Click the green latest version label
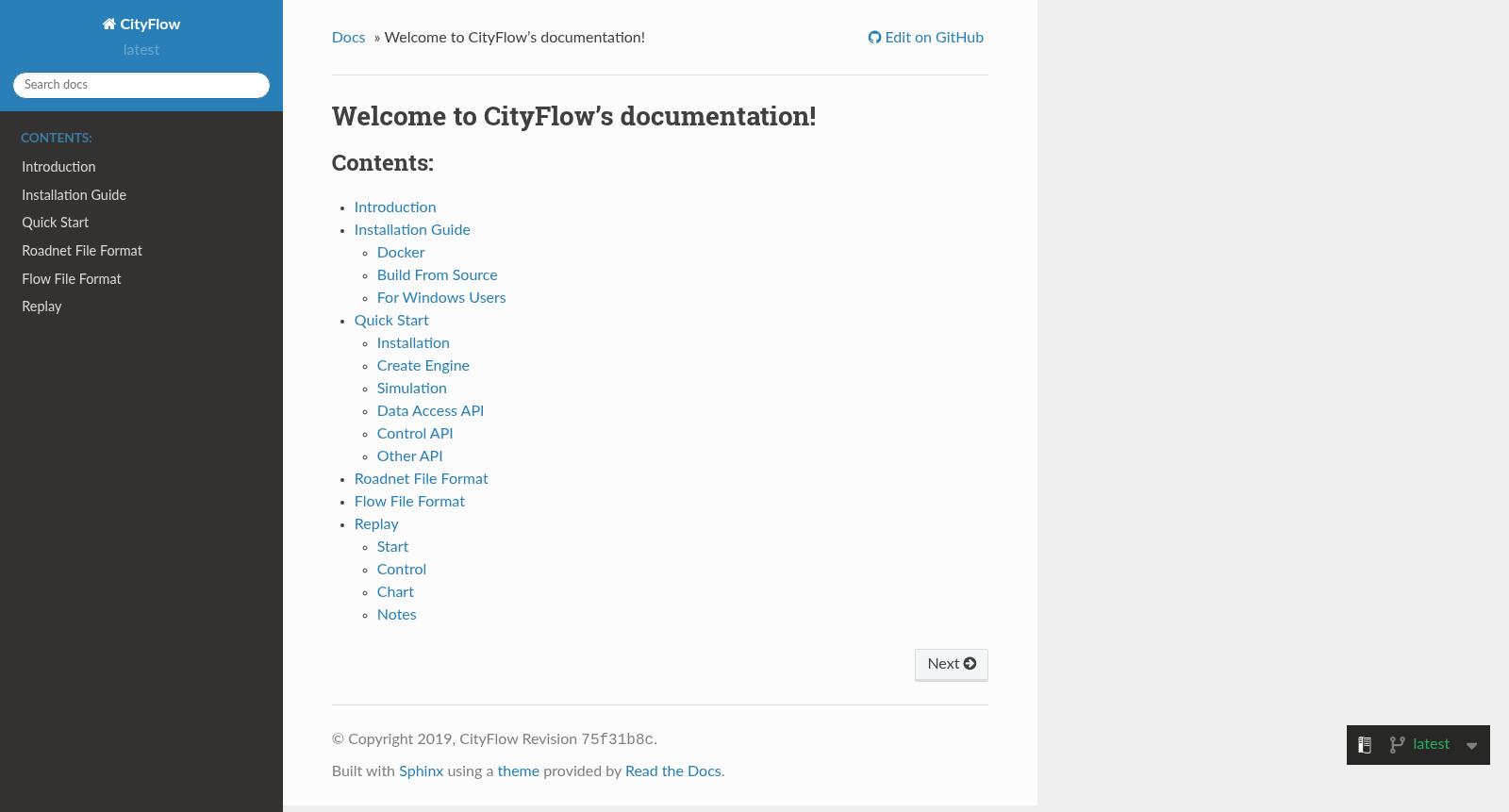This screenshot has height=812, width=1509. [x=1431, y=744]
